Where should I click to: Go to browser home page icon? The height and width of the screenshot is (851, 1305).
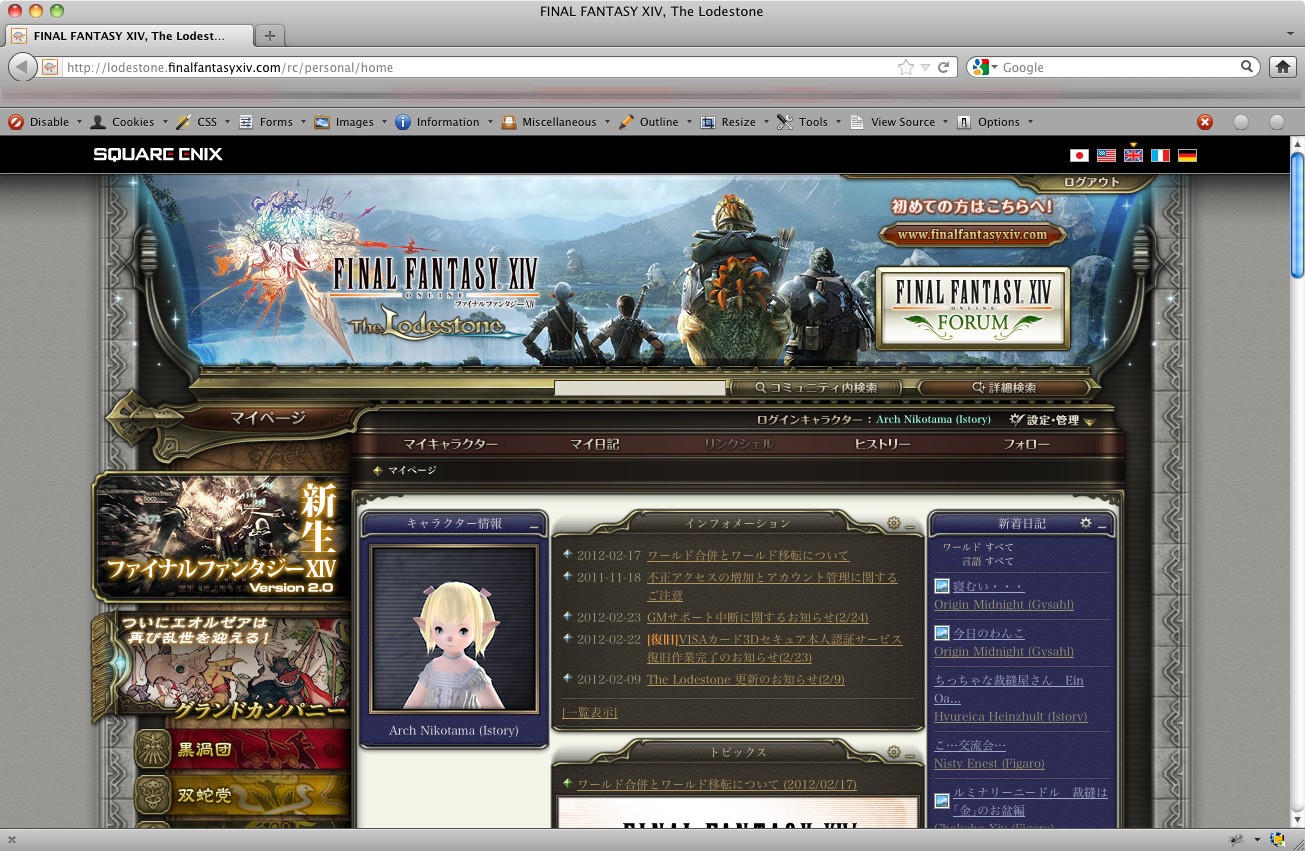tap(1282, 67)
